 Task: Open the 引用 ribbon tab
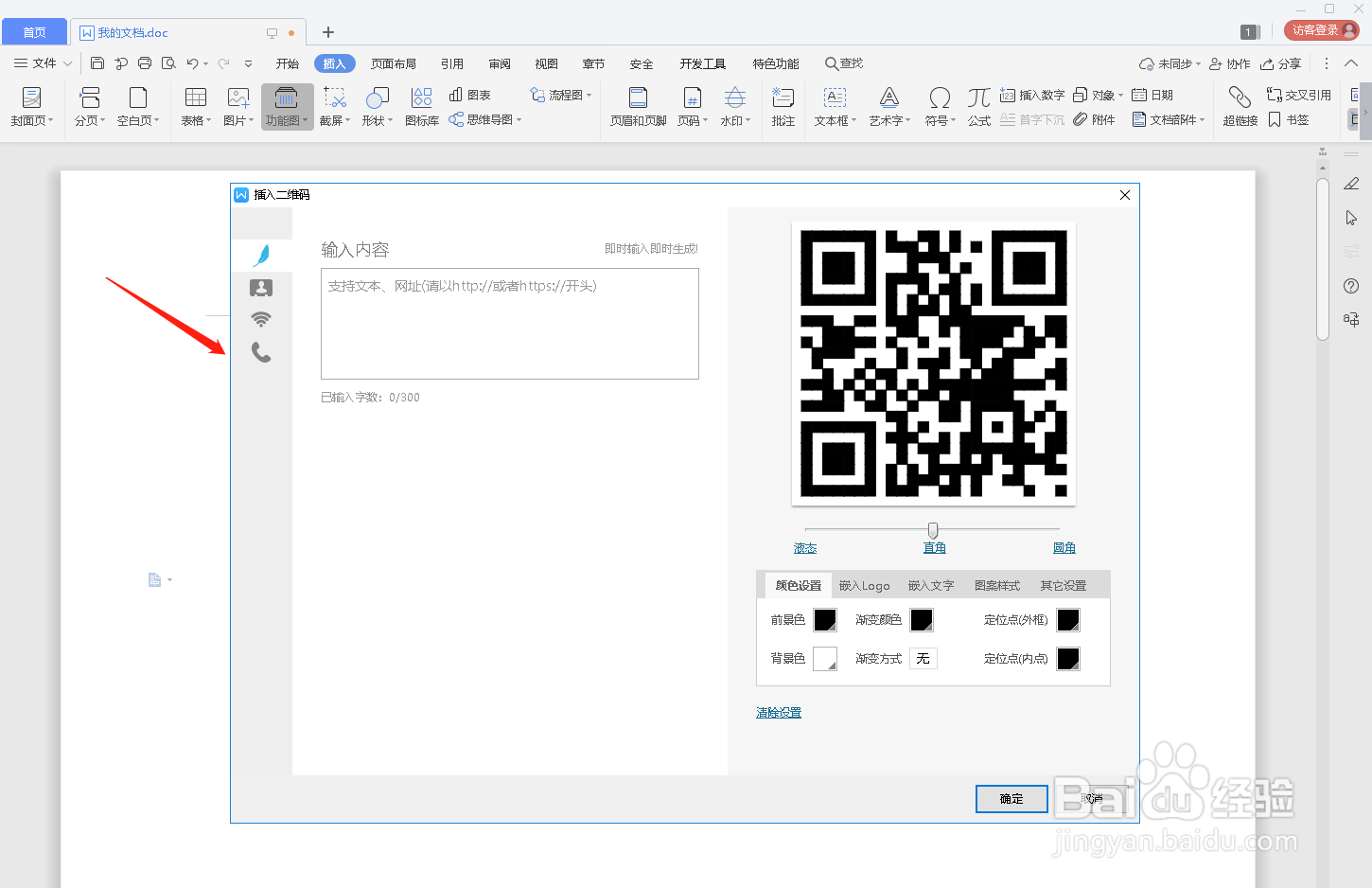point(452,63)
